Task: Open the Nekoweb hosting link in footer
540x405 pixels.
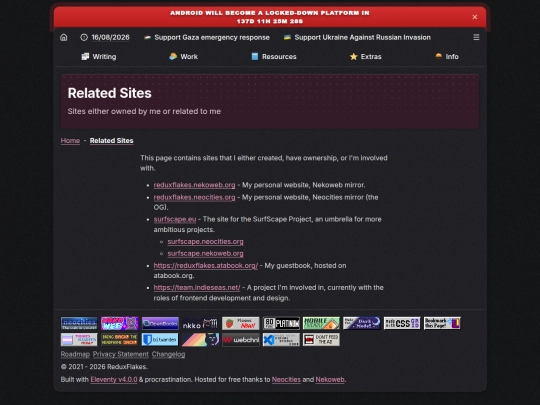Action: 330,380
